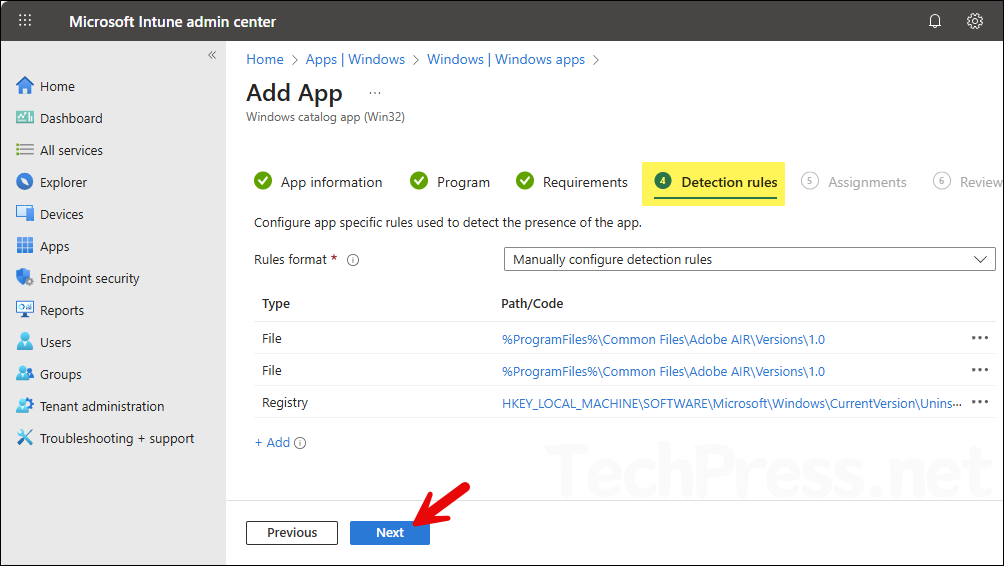
Task: Open the app launcher waffle icon
Action: (x=25, y=20)
